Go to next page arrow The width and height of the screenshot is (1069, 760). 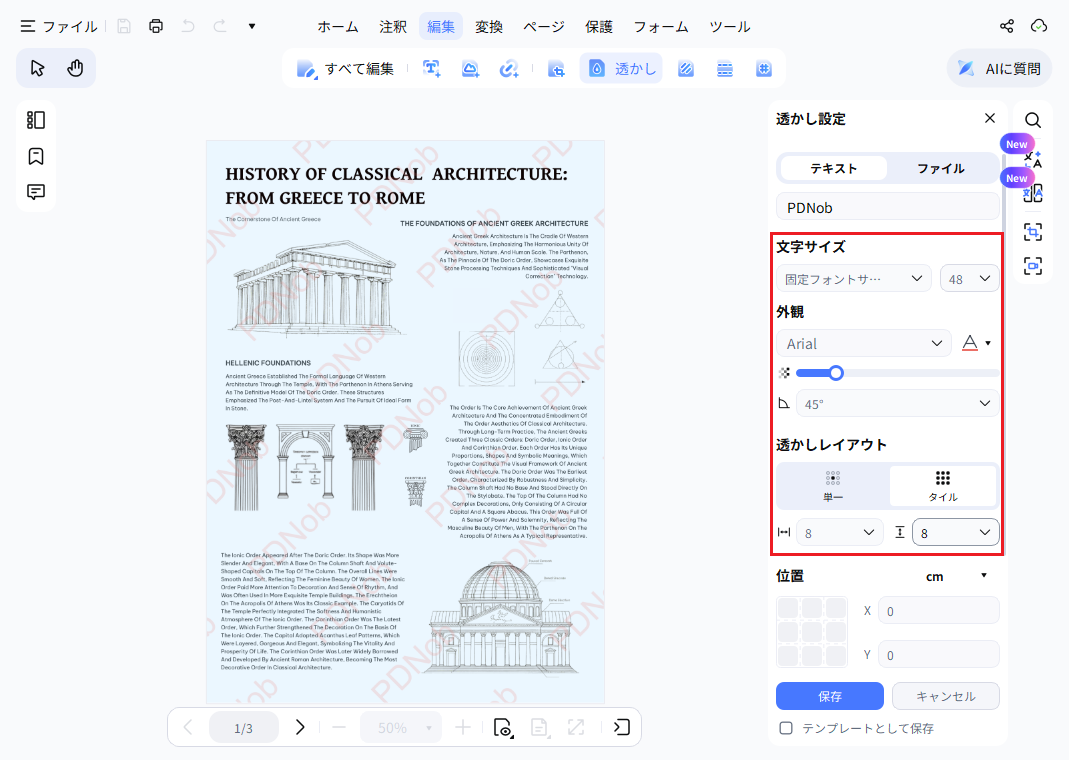click(x=300, y=727)
